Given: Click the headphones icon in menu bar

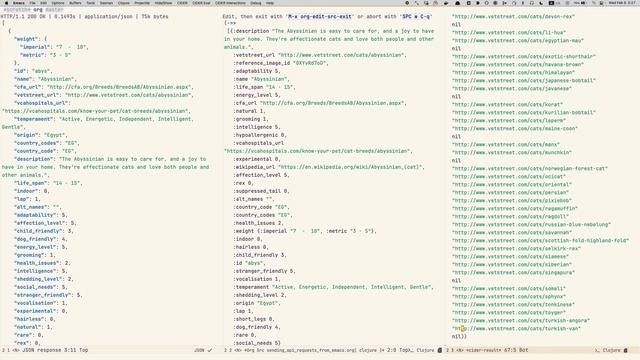Looking at the screenshot, I should [x=532, y=3].
